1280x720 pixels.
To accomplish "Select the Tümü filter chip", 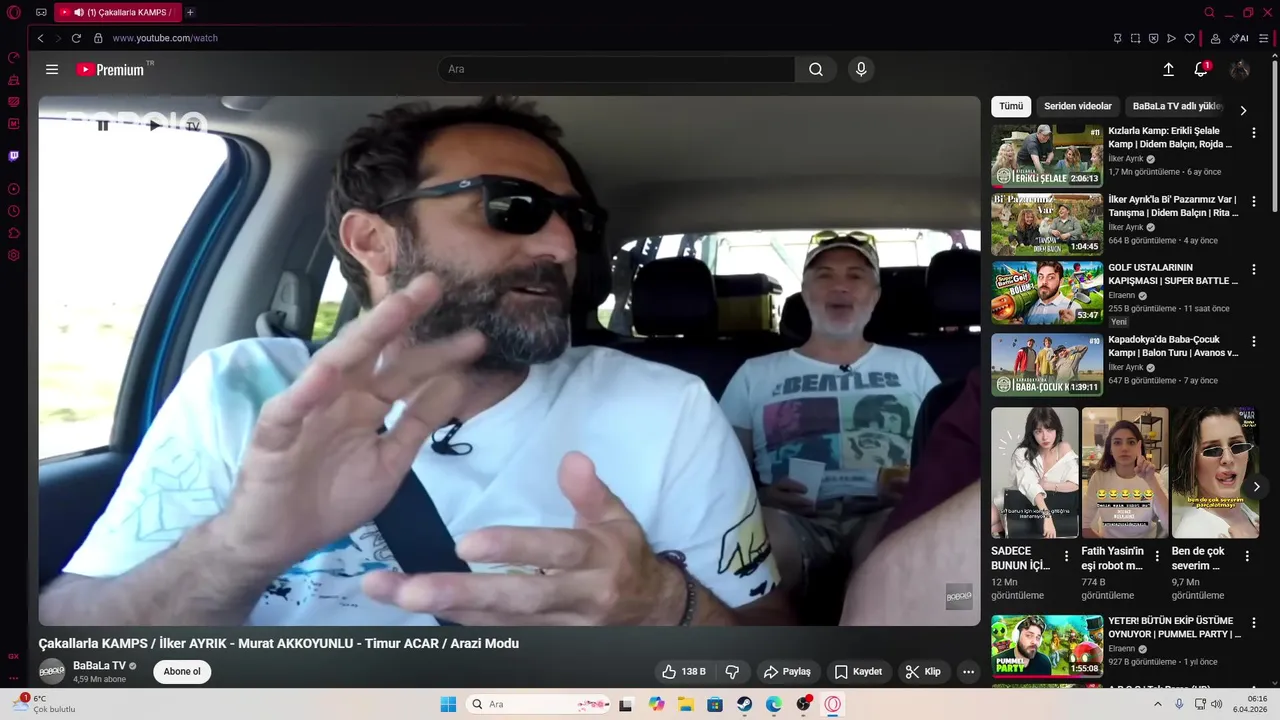I will point(1011,106).
